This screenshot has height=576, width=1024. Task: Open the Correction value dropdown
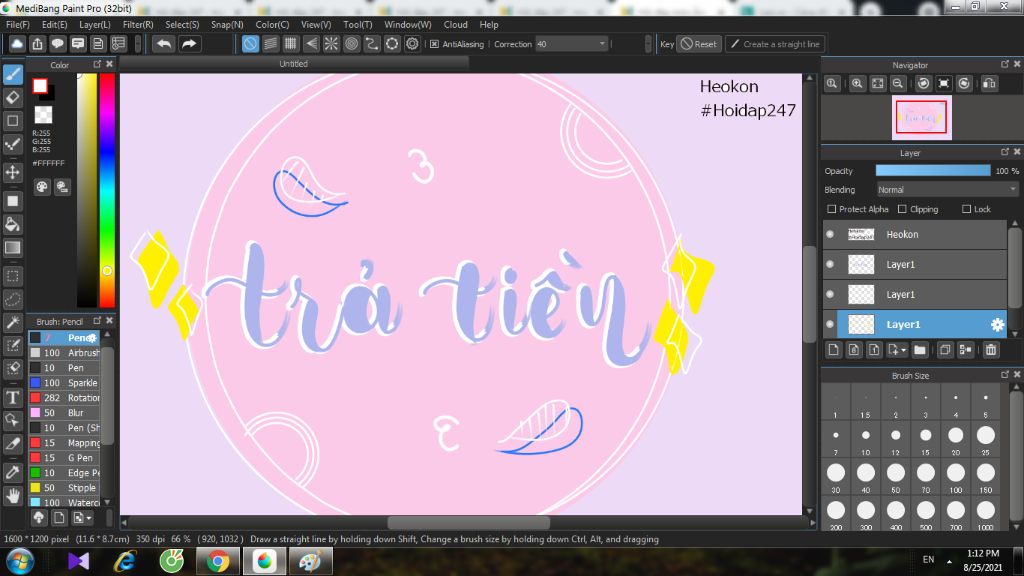click(601, 44)
